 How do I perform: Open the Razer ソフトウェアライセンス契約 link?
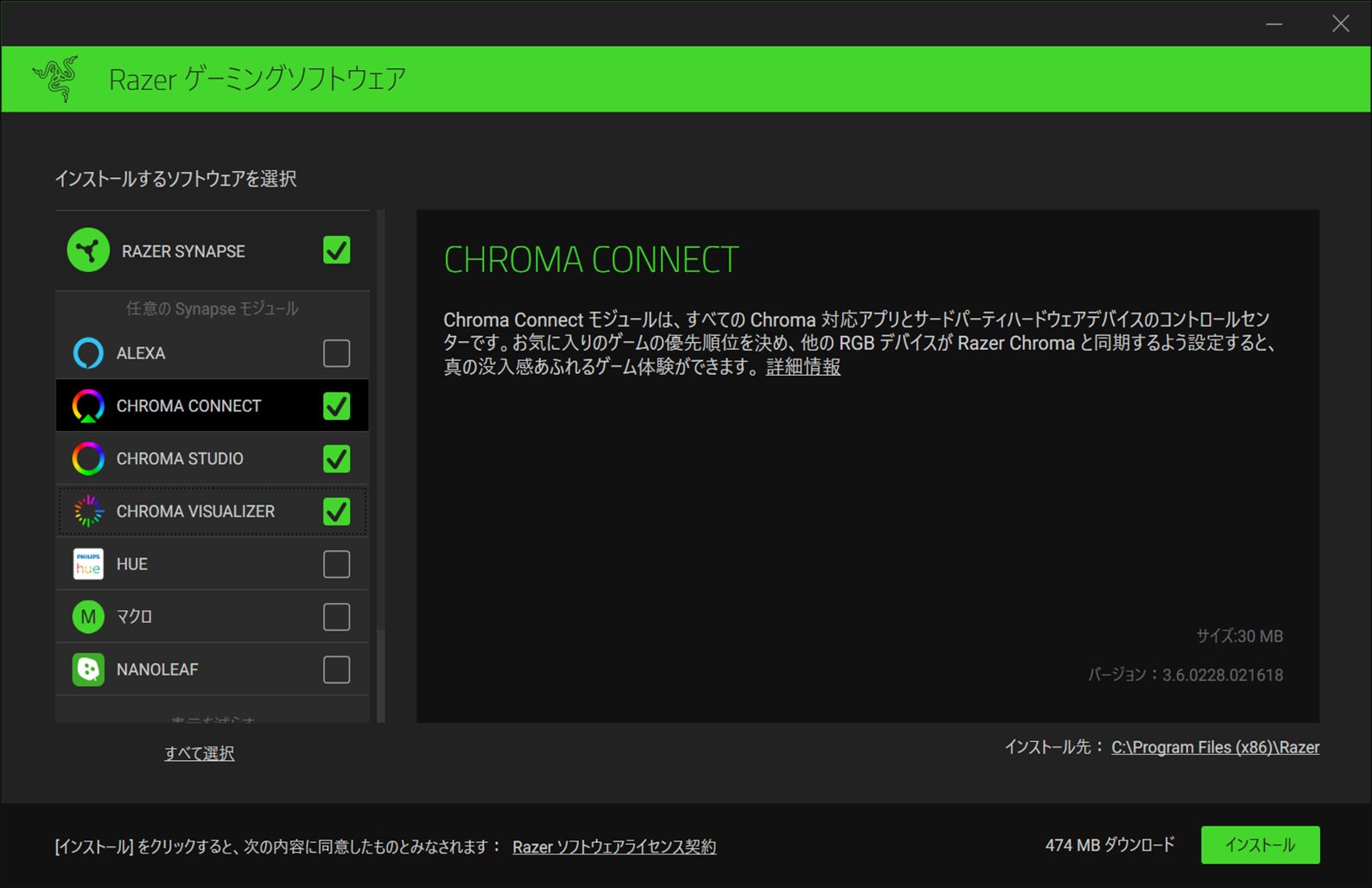pos(614,847)
